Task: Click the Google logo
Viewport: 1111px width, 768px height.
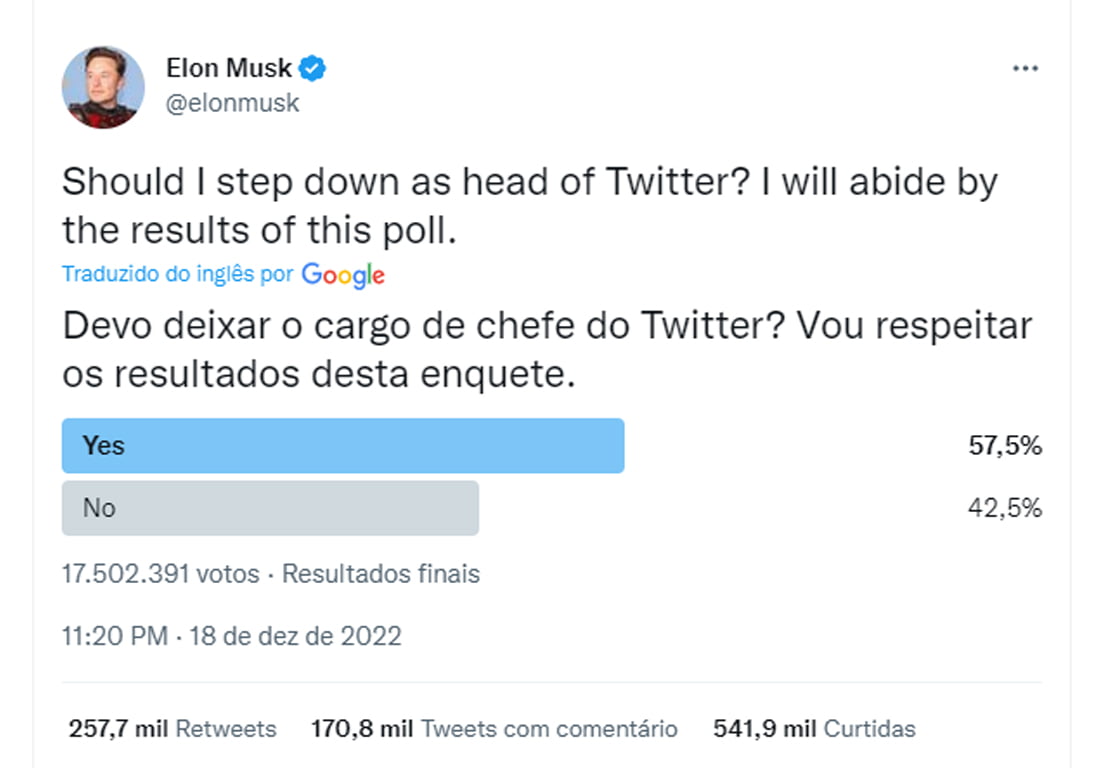Action: (x=343, y=275)
